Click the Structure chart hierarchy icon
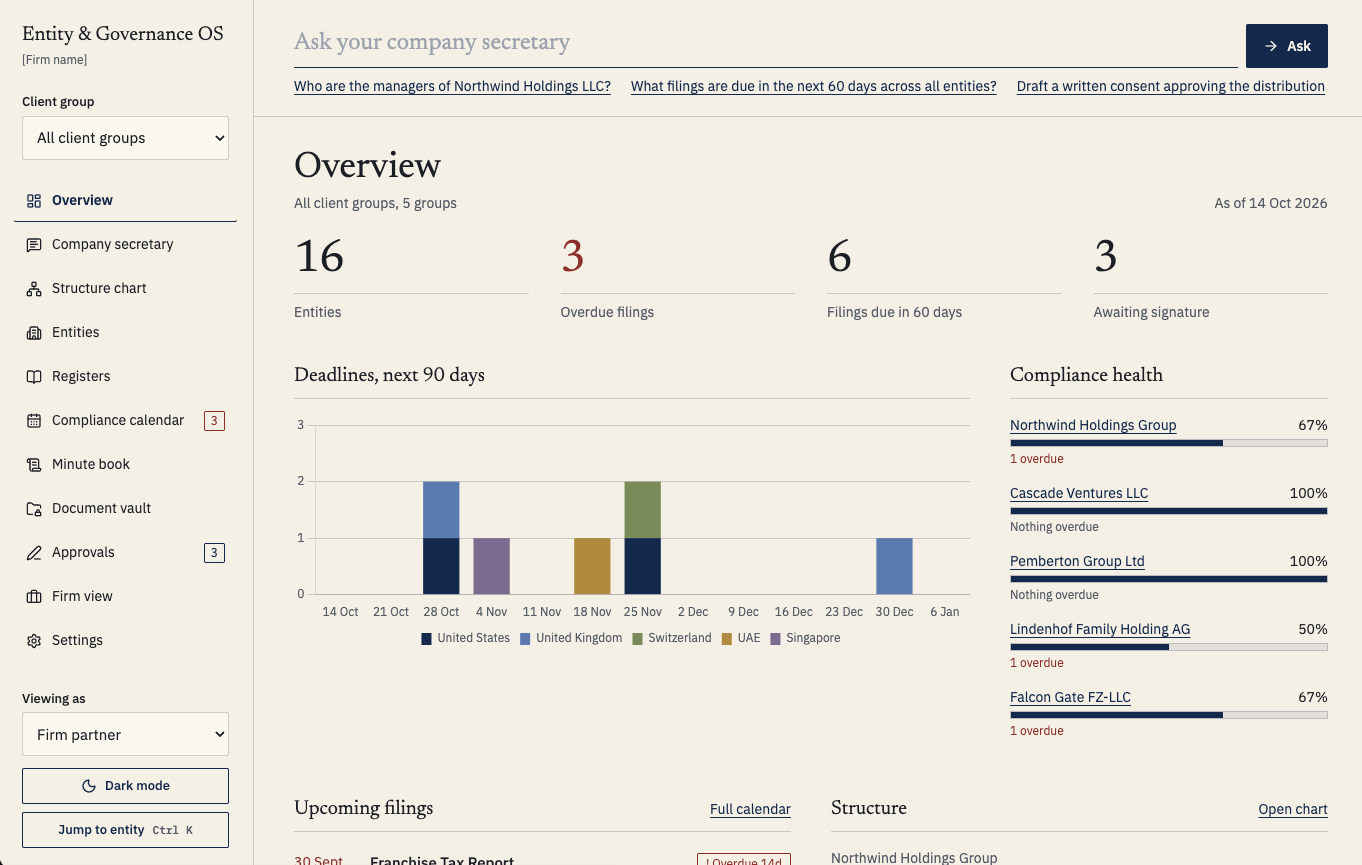 (34, 288)
